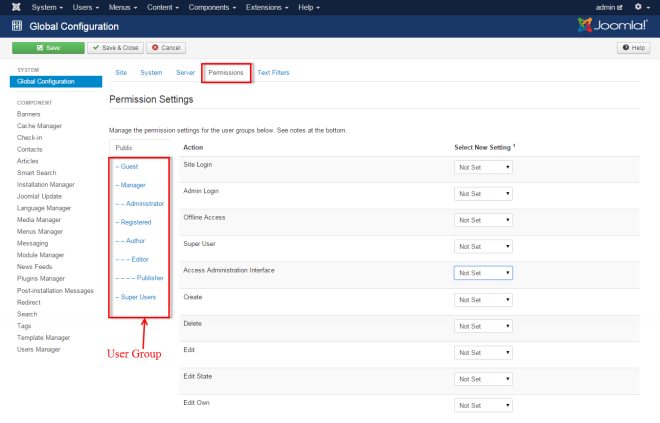This screenshot has width=660, height=423.
Task: Select the Manager user group
Action: [130, 185]
